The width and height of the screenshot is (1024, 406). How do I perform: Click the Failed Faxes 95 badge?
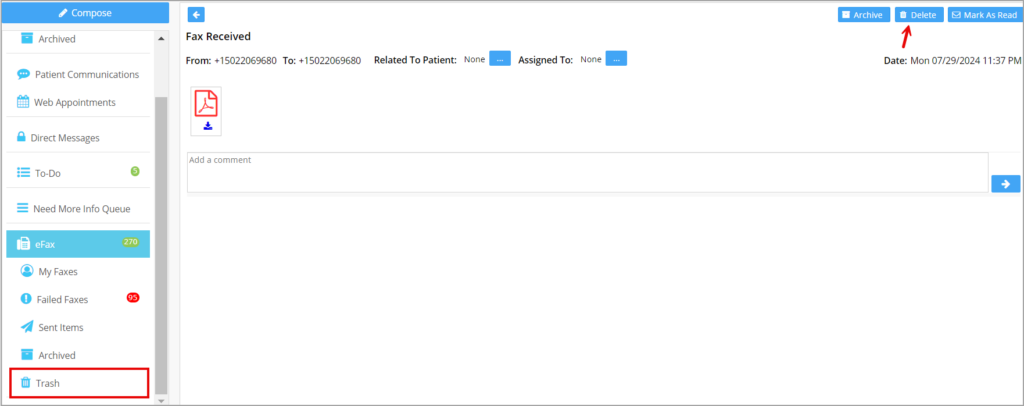(x=133, y=297)
